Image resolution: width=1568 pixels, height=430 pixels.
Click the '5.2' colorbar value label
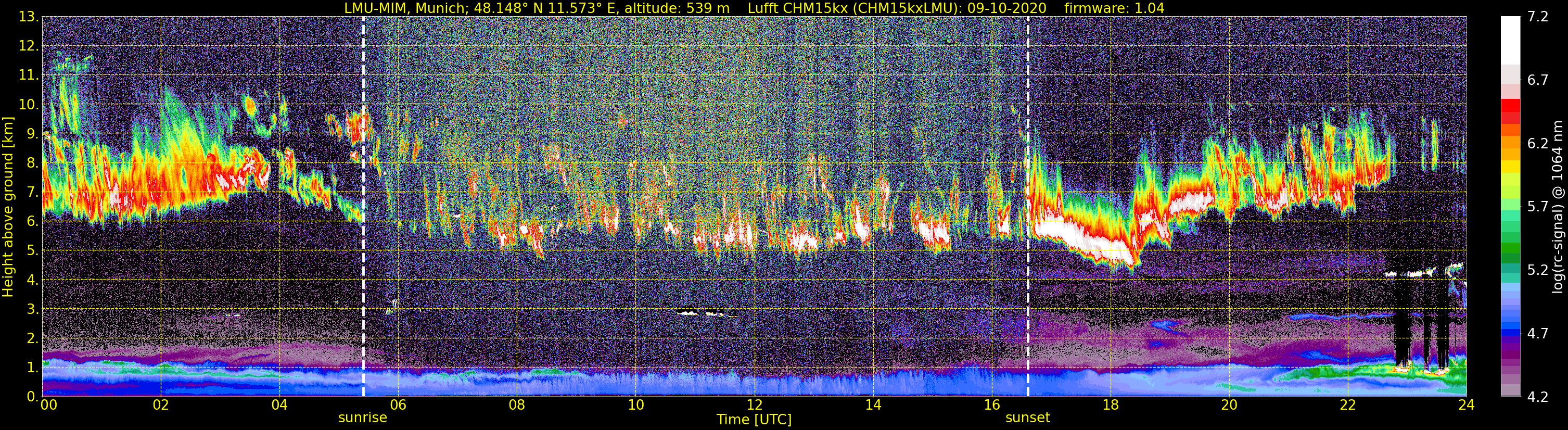(x=1538, y=270)
